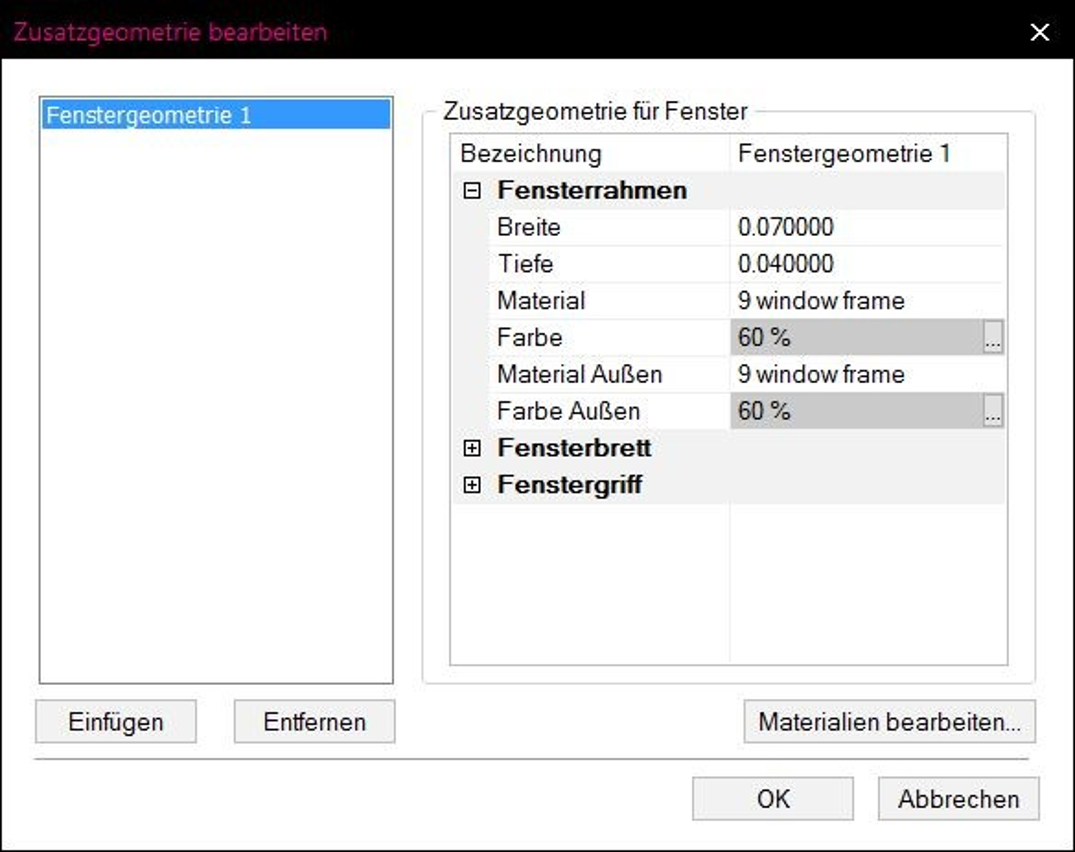
Task: Change Material value 9 window frame
Action: (x=867, y=301)
